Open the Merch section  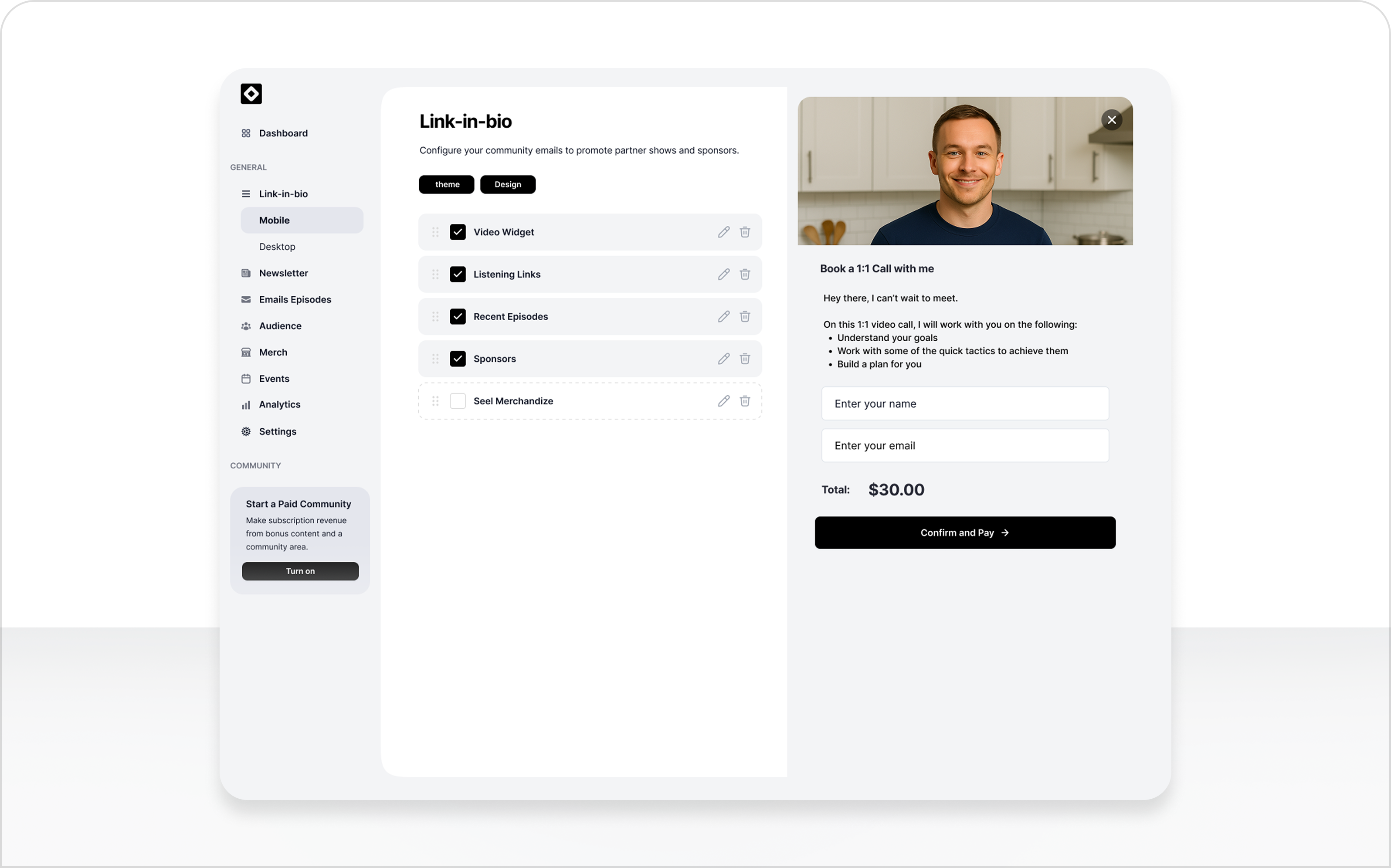coord(273,353)
